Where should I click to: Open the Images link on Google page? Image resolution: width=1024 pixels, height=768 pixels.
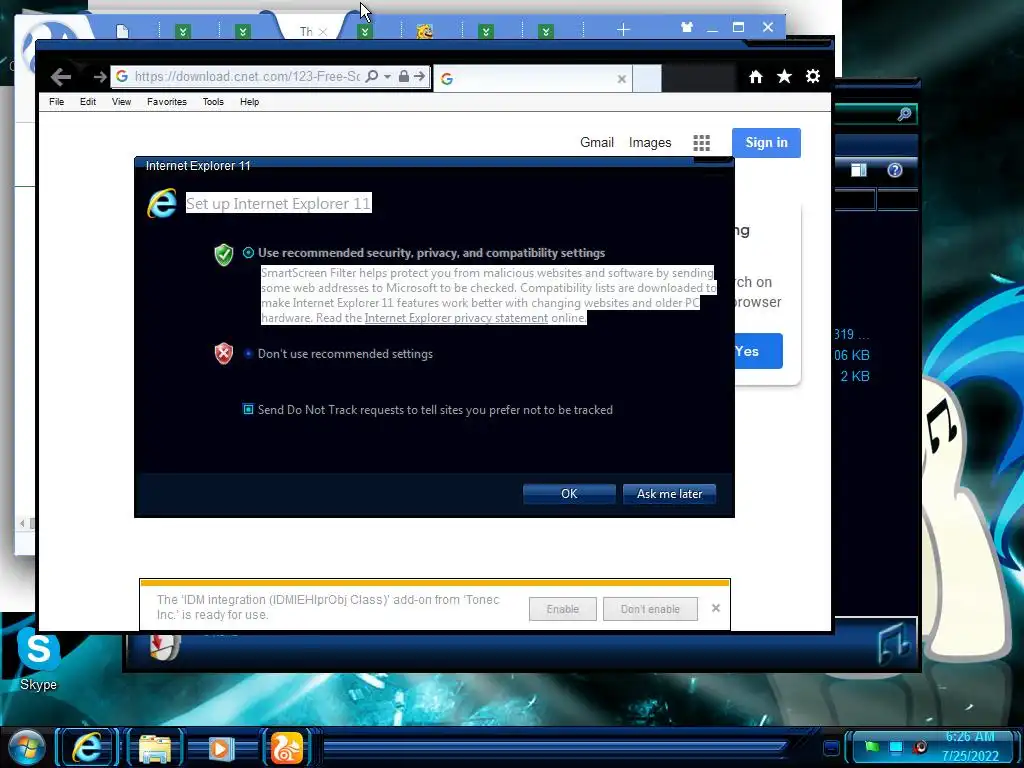[650, 142]
